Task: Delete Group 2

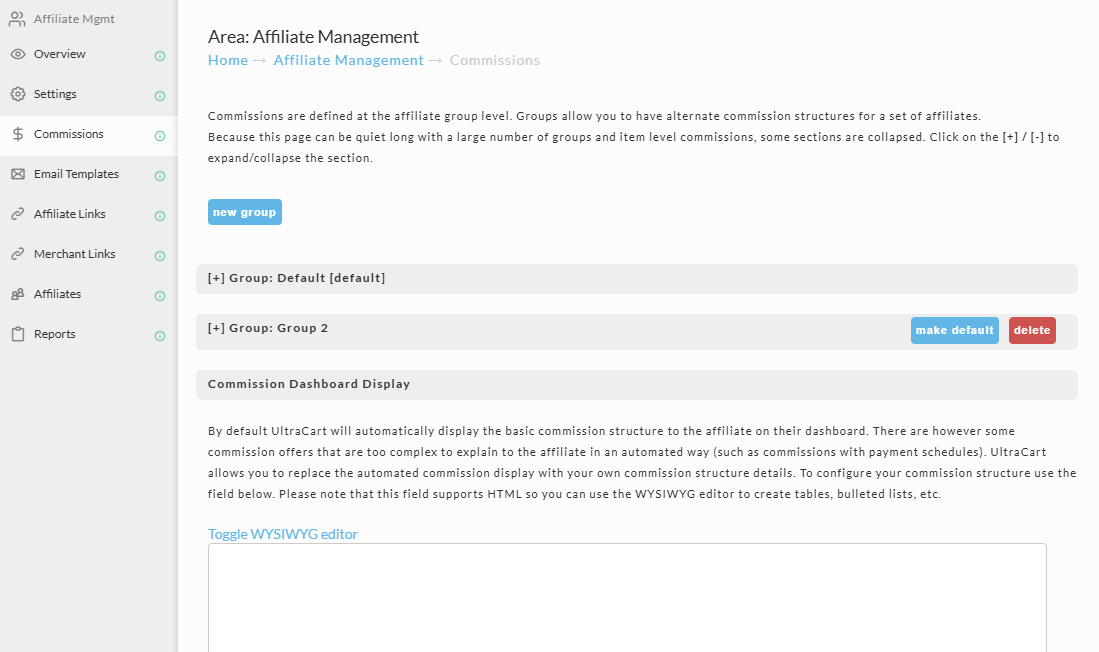Action: coord(1032,330)
